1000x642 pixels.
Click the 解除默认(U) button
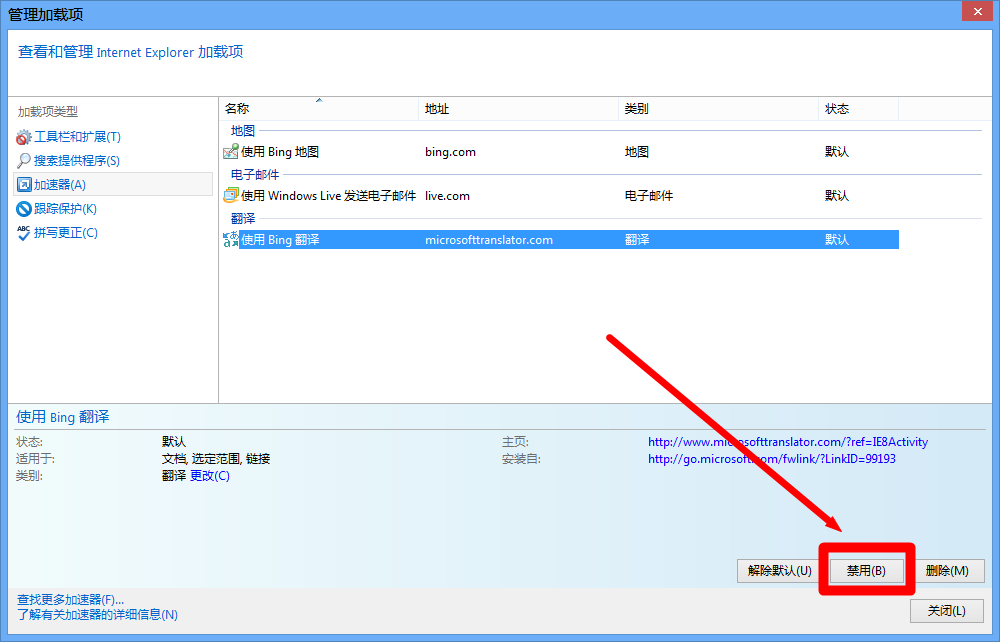pos(779,571)
